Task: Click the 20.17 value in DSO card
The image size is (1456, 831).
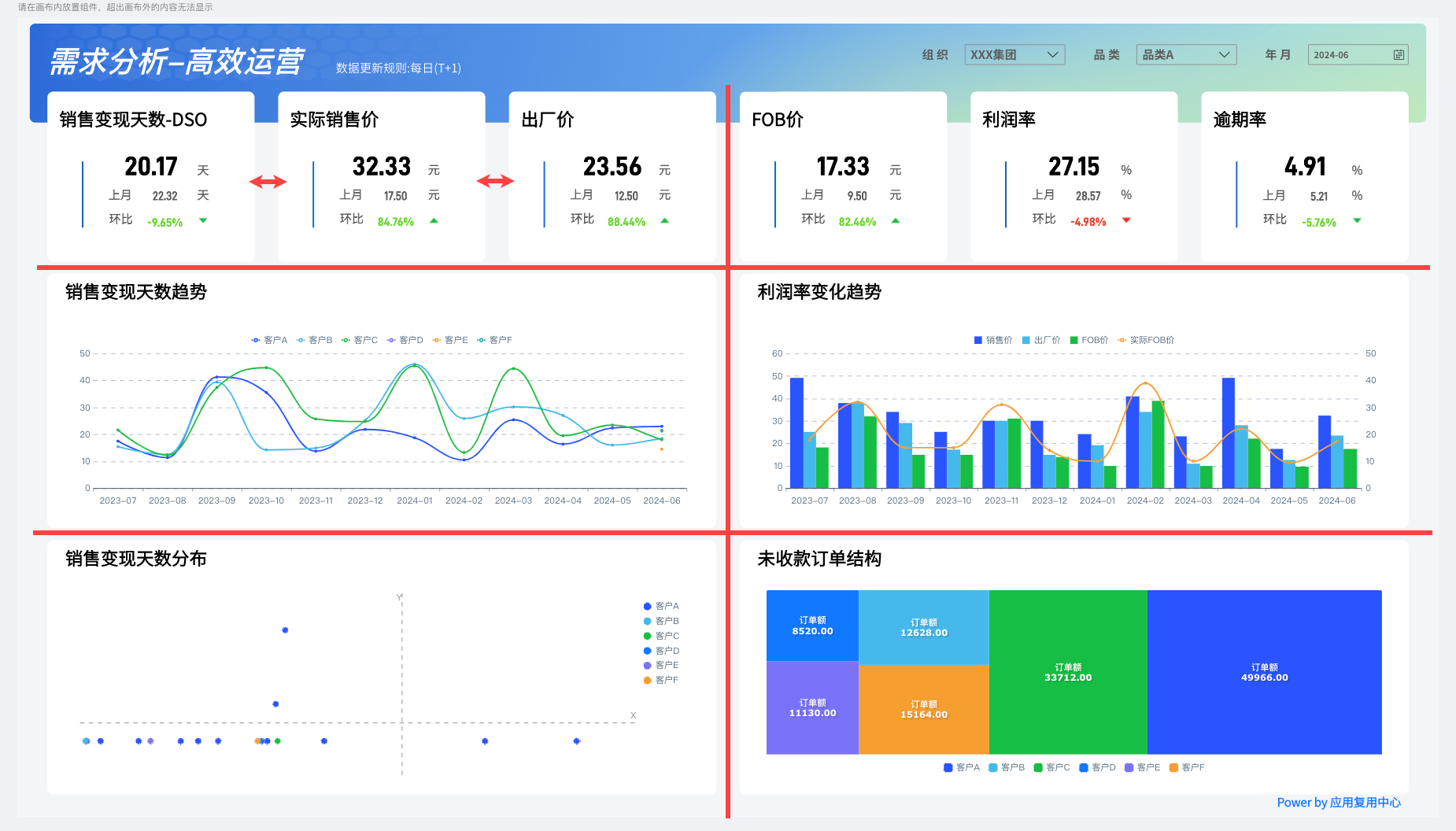Action: pyautogui.click(x=151, y=167)
